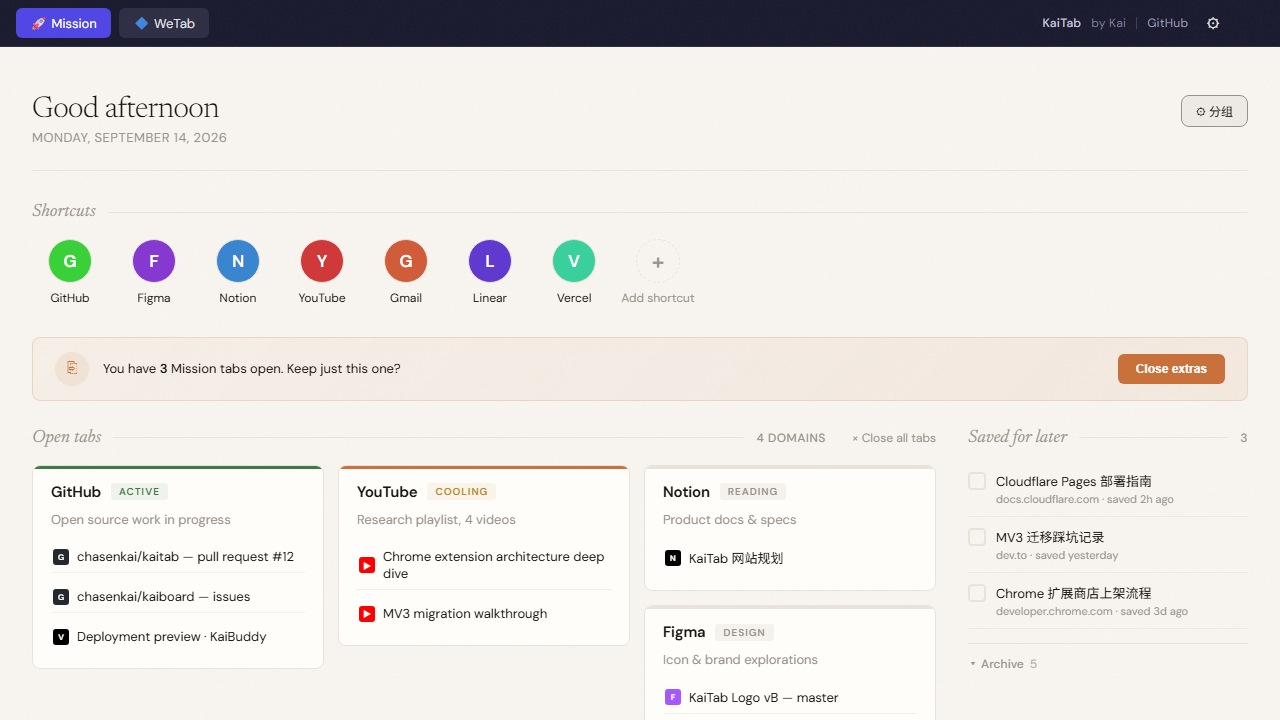Click Notion favicon beside KaiTab 网站规划

click(673, 558)
